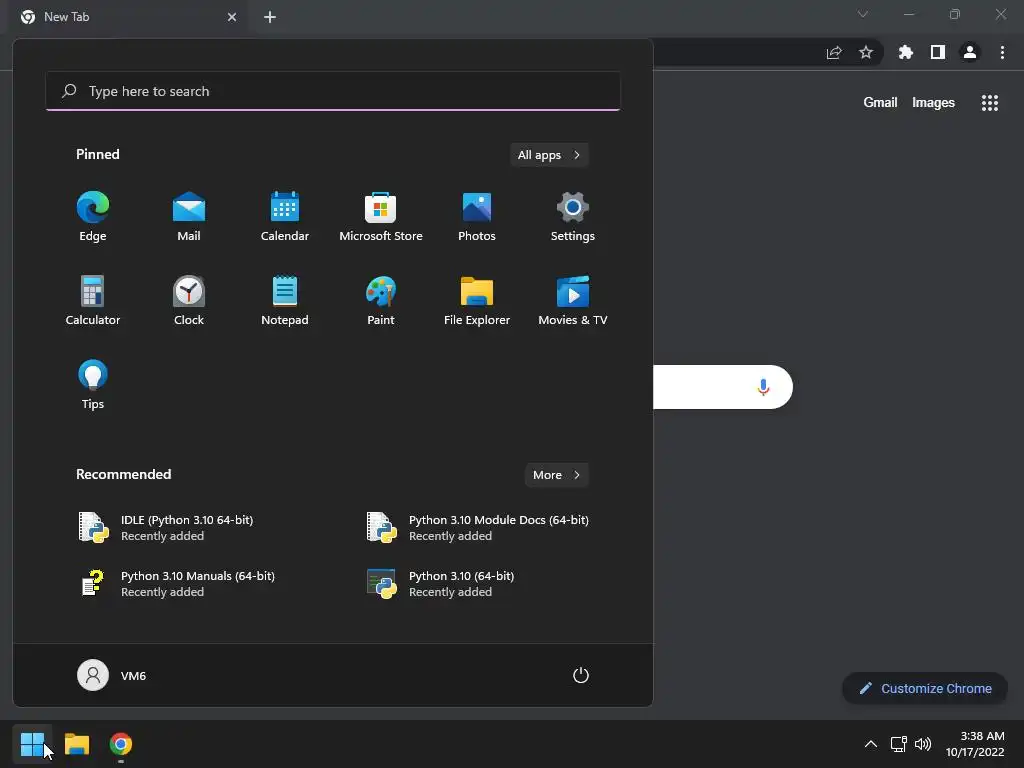Click Customize Chrome button

(x=925, y=688)
